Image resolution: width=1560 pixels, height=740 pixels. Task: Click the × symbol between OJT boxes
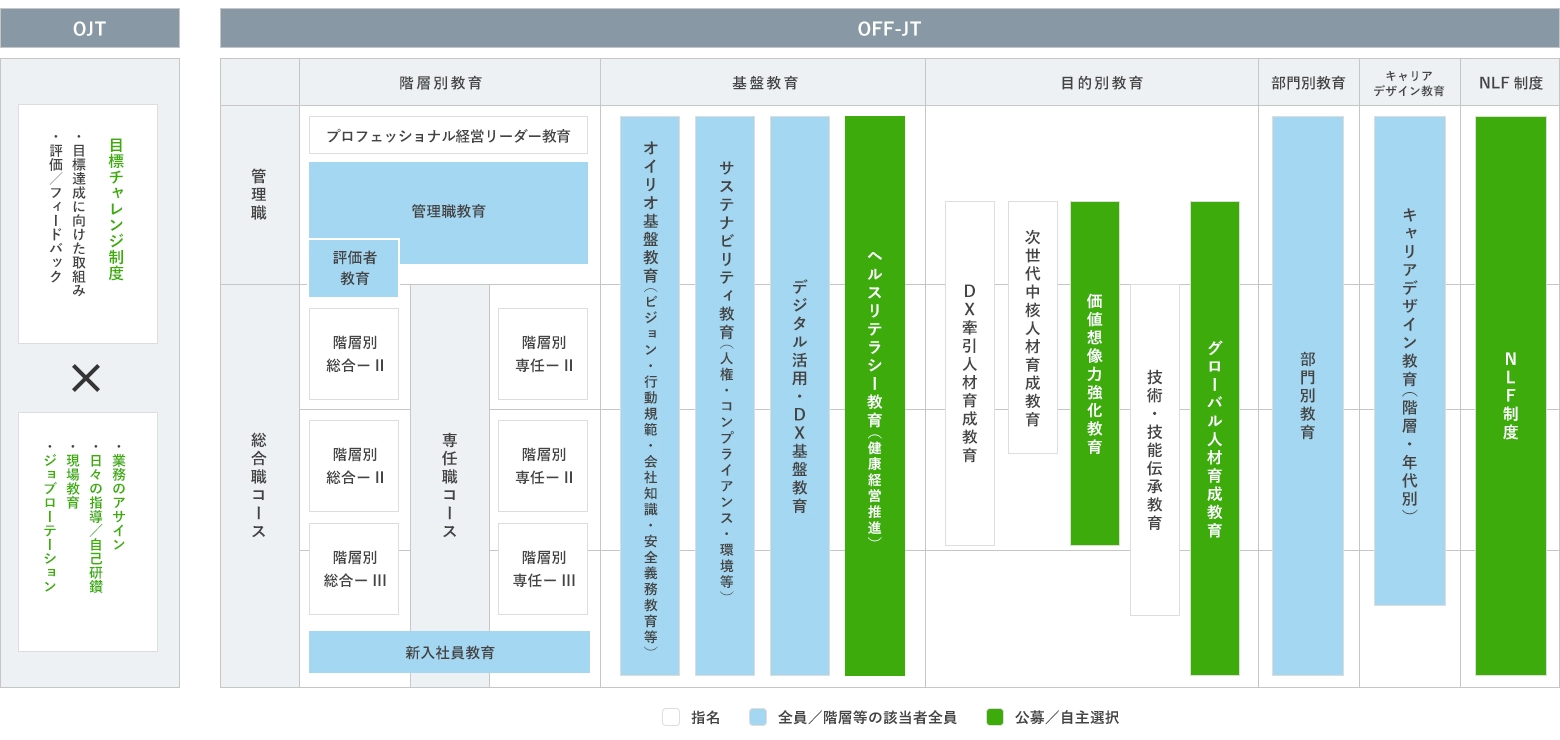pyautogui.click(x=87, y=378)
